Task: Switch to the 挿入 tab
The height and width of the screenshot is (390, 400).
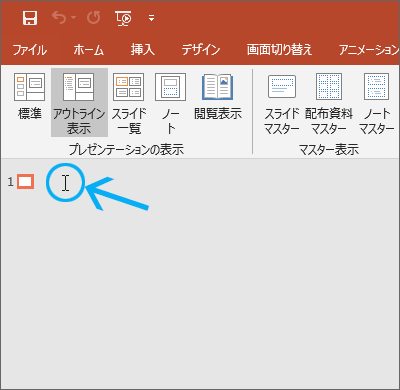Action: click(x=143, y=50)
